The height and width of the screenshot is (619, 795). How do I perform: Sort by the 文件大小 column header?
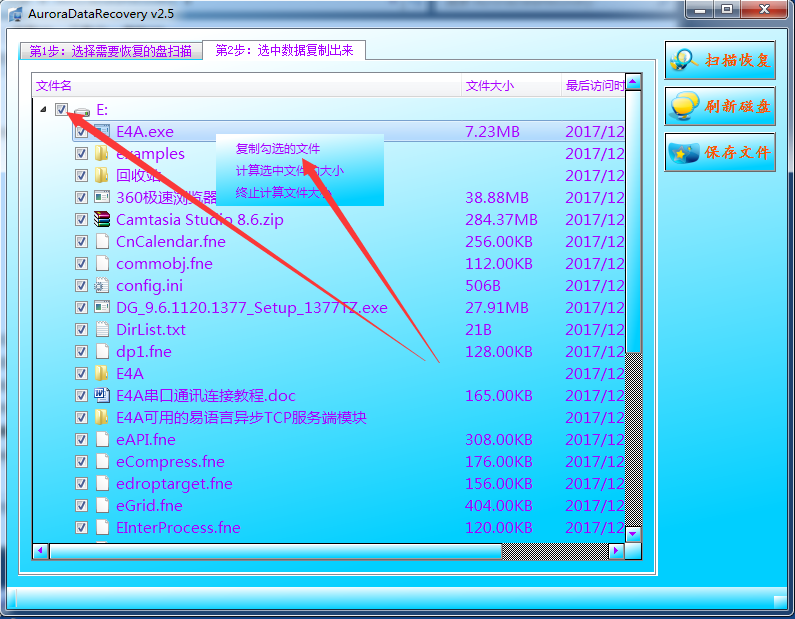tap(512, 86)
